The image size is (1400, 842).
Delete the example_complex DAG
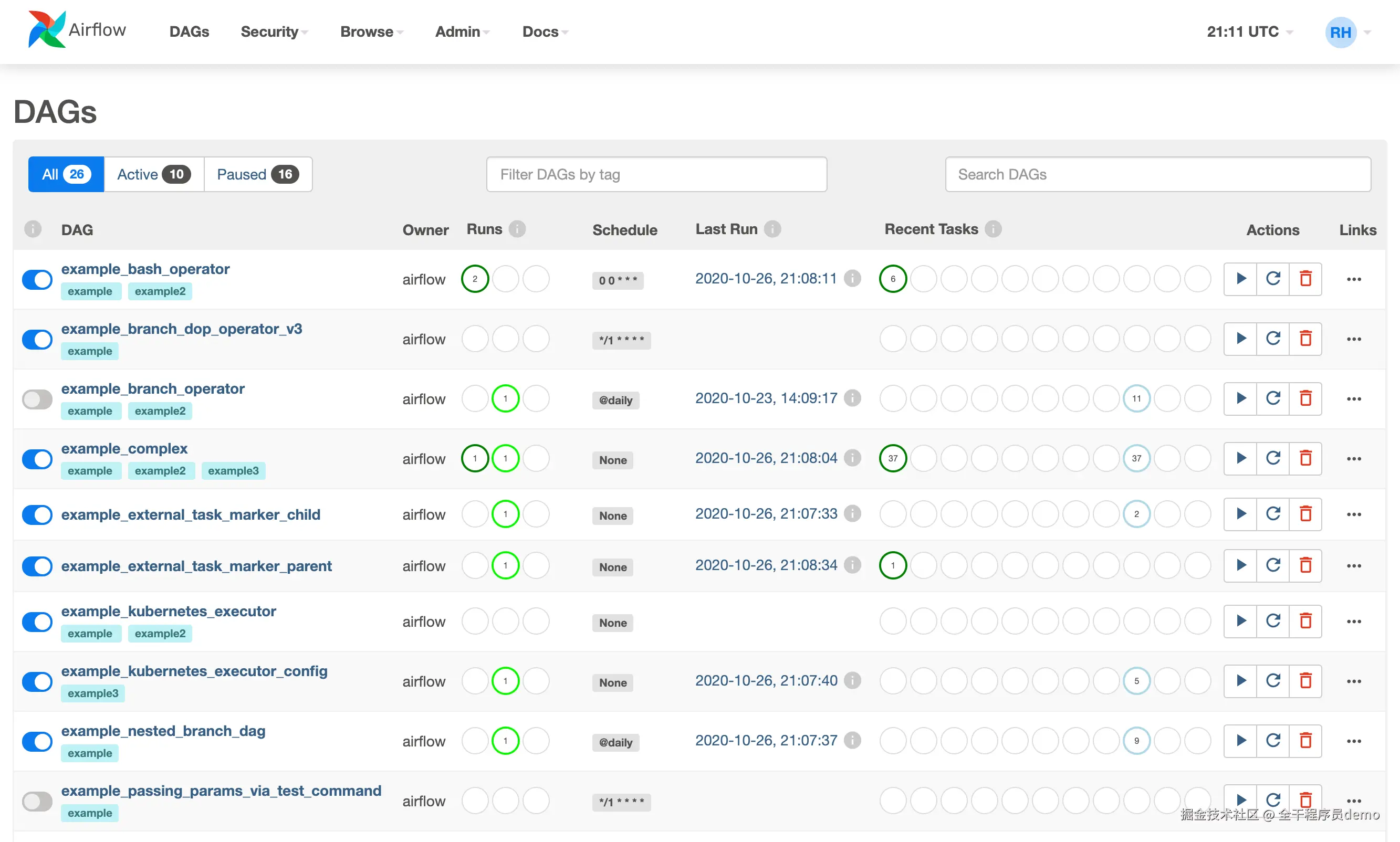(x=1305, y=458)
